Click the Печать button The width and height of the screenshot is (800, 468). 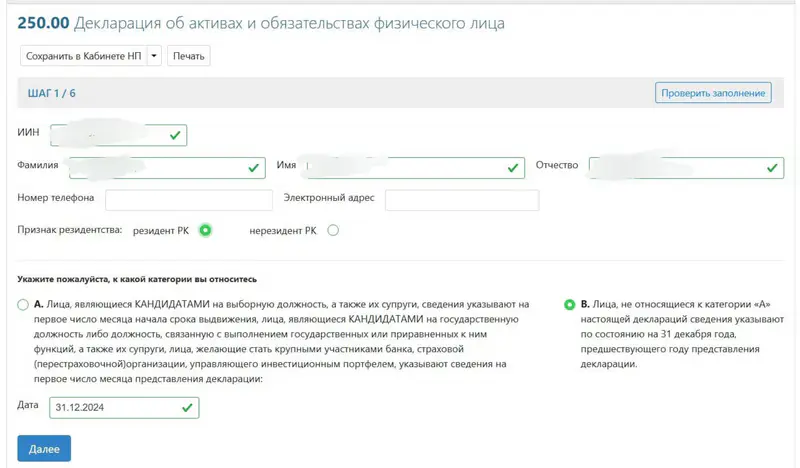pos(188,56)
